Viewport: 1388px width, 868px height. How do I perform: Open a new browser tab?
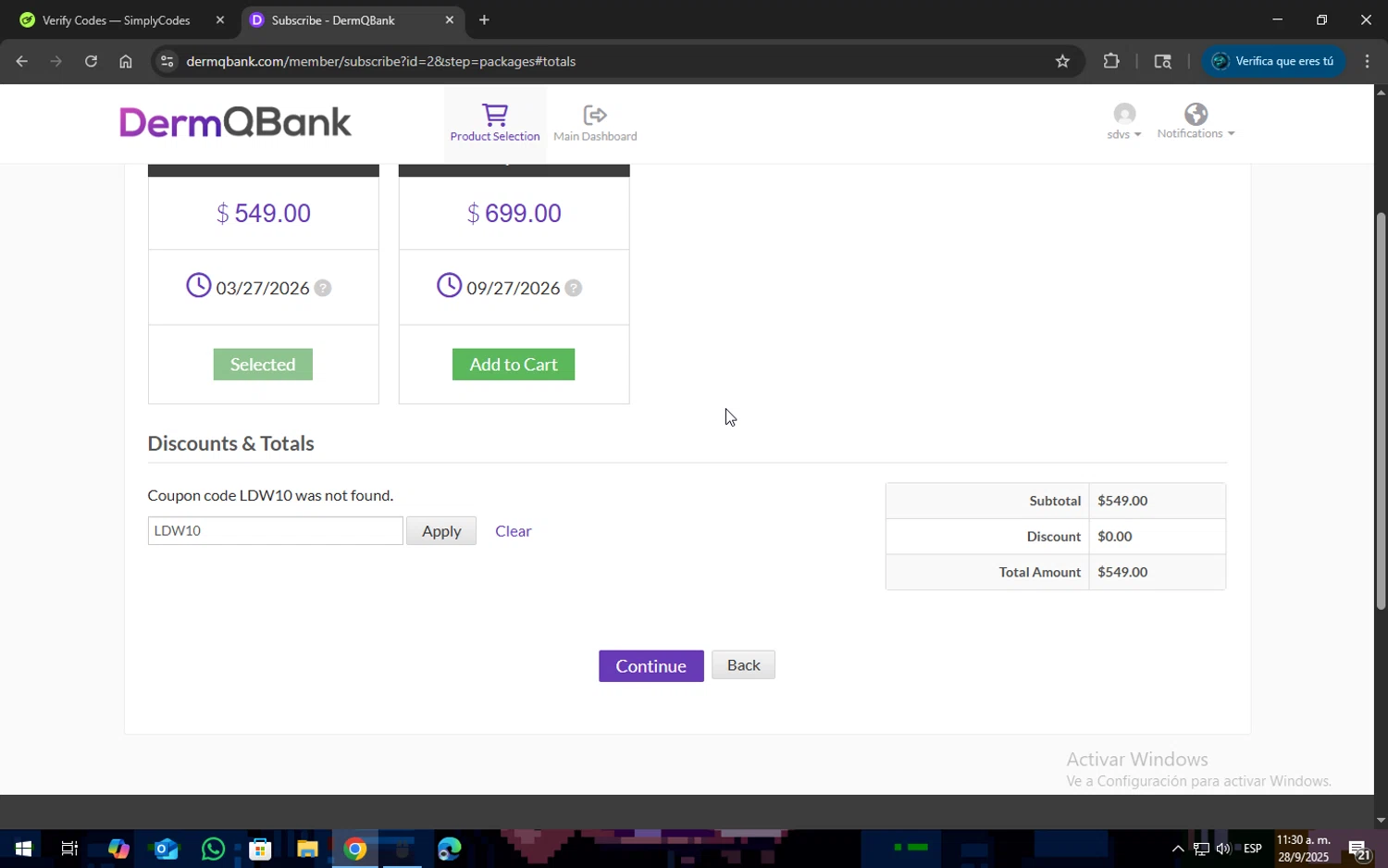click(484, 20)
